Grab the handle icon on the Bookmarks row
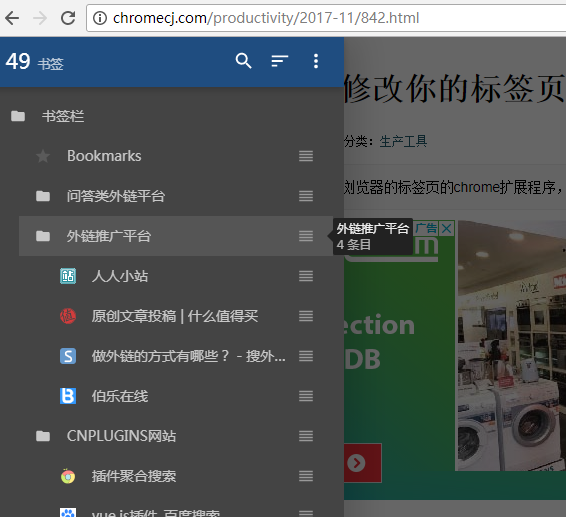The image size is (566, 517). 306,156
